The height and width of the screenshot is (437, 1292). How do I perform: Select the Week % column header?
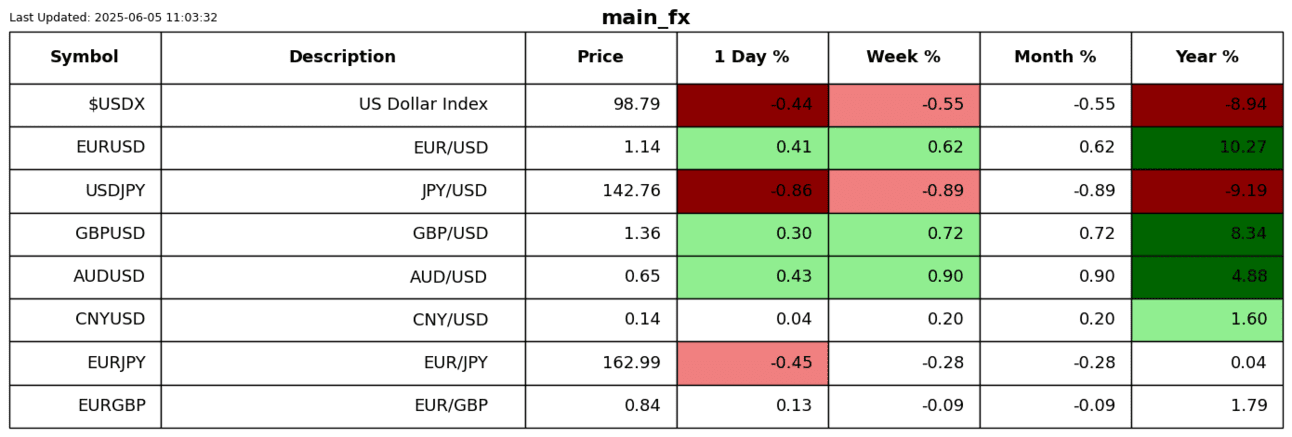tap(903, 57)
